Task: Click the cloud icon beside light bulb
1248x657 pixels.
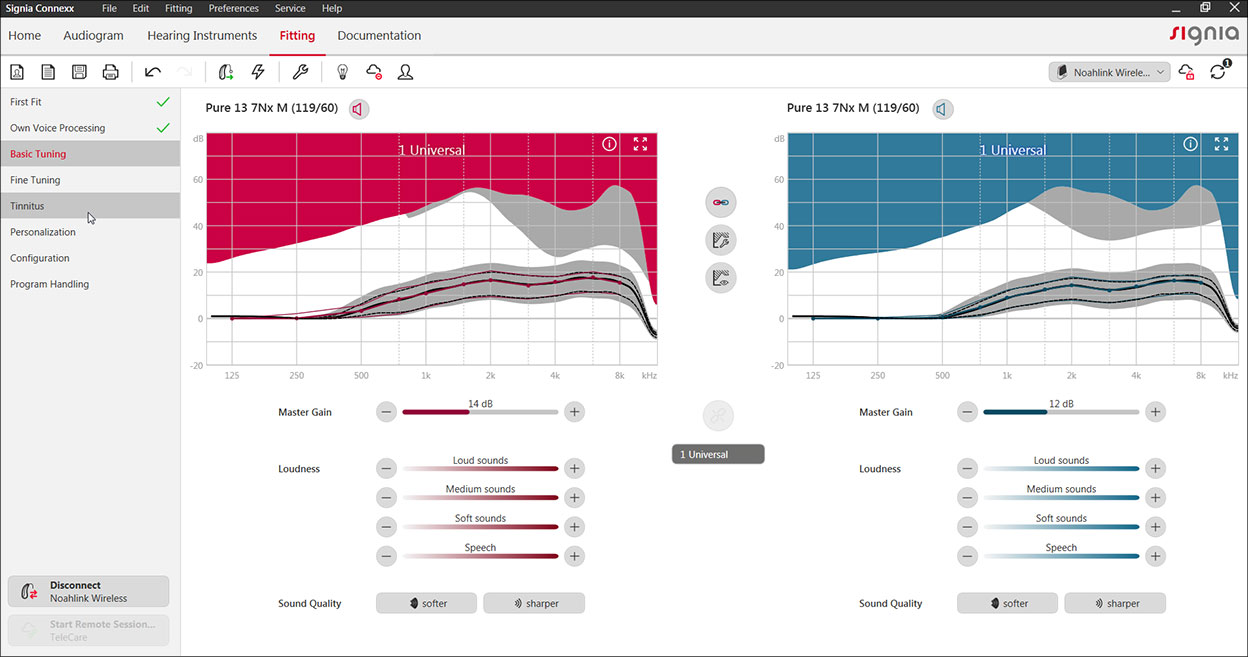Action: point(374,72)
